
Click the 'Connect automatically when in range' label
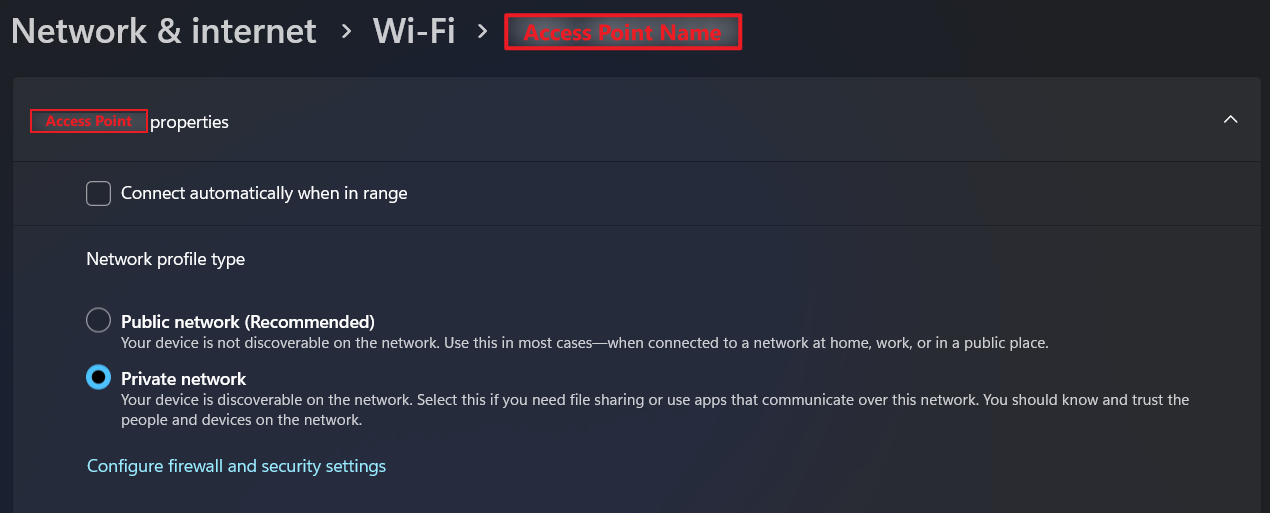coord(264,193)
